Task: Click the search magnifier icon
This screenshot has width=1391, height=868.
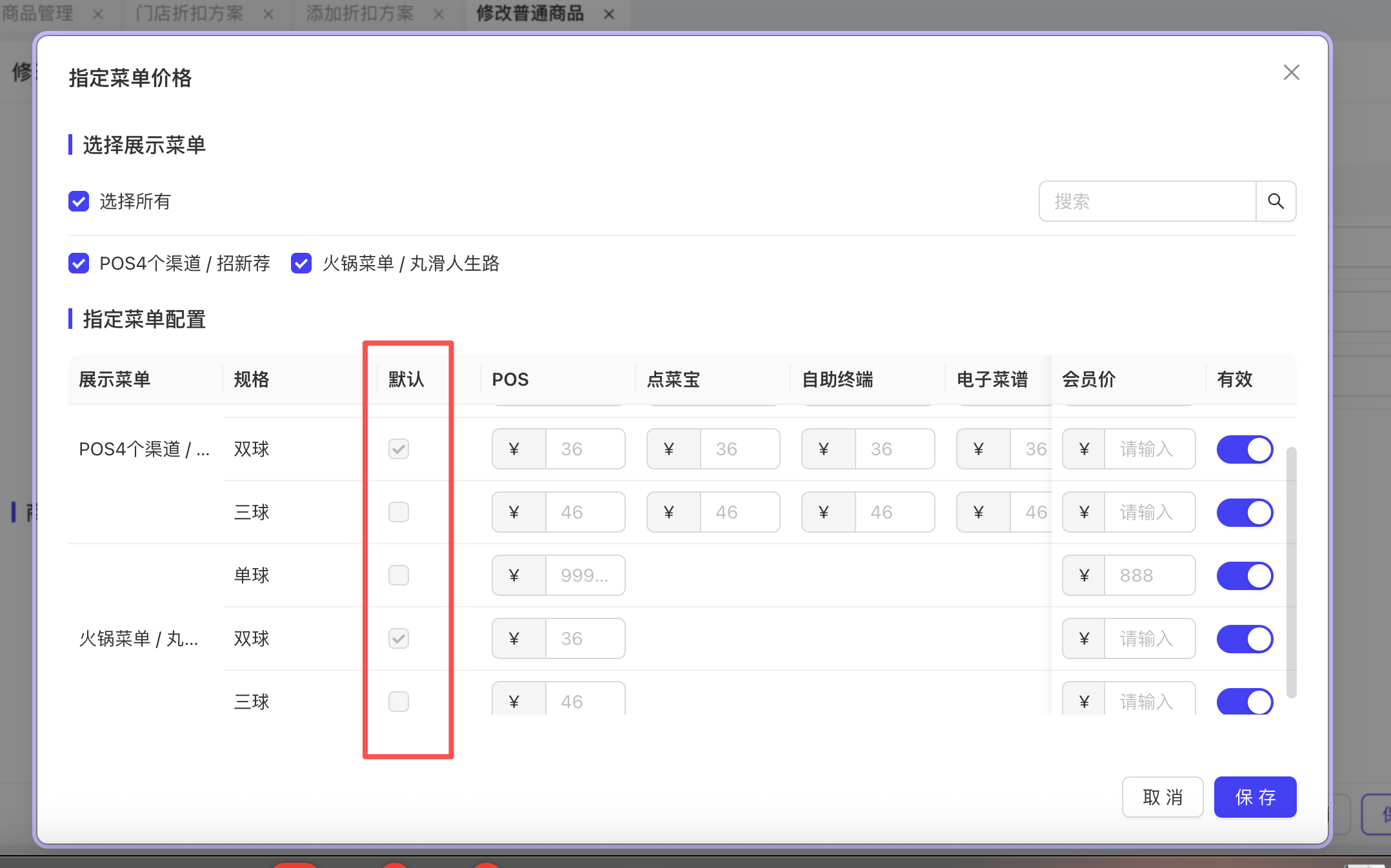Action: 1276,201
